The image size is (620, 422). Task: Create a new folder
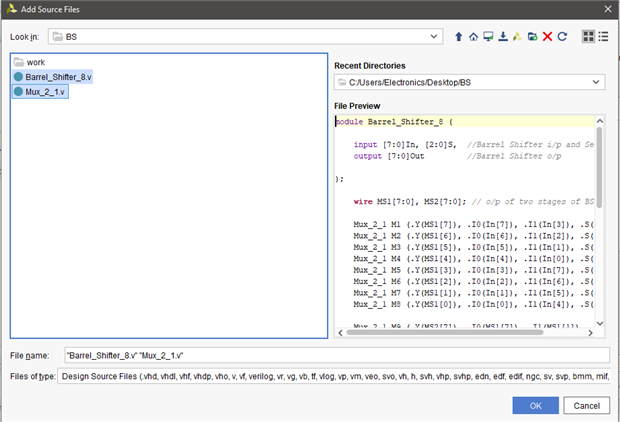click(x=532, y=36)
